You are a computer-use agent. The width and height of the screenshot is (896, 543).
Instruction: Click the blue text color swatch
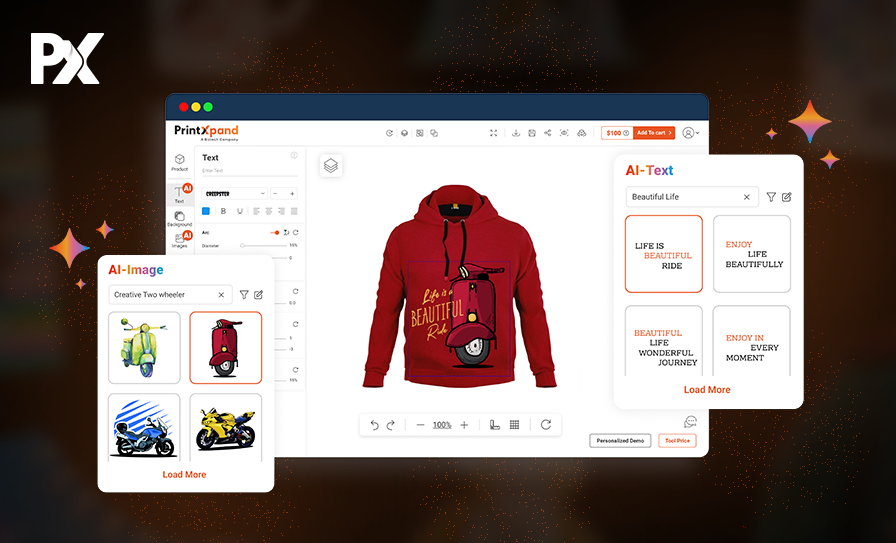coord(206,211)
